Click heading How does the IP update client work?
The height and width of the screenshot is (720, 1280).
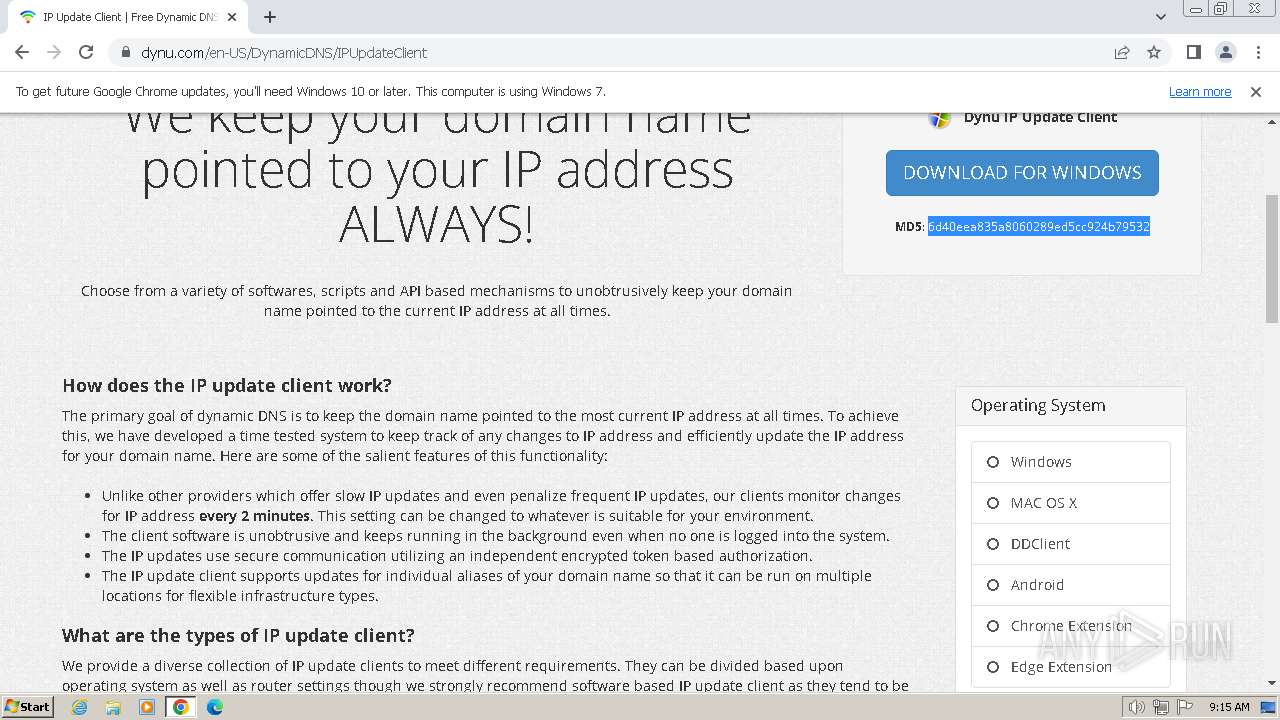point(227,386)
